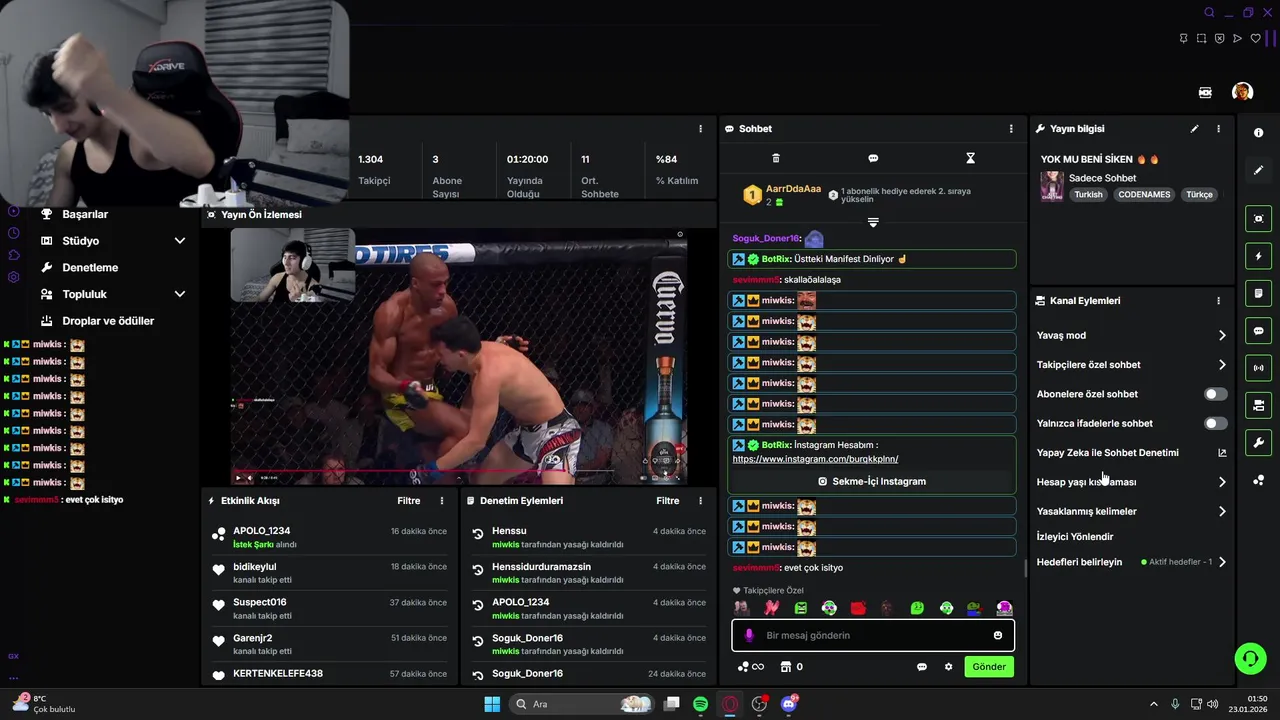This screenshot has width=1280, height=720.
Task: Click the shop icon with count 0
Action: [x=791, y=667]
